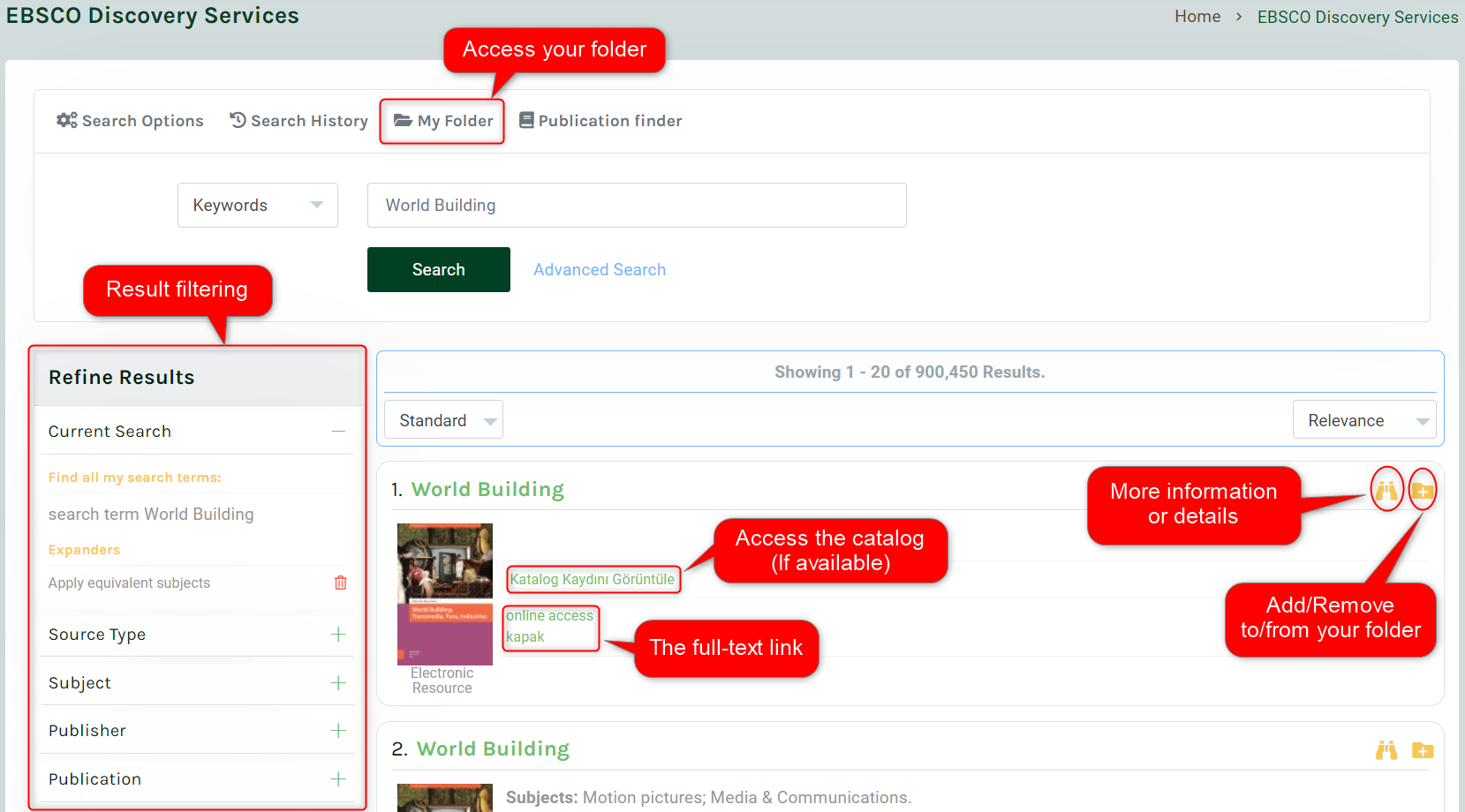Click the Publication finder book icon
The width and height of the screenshot is (1465, 812).
tap(526, 120)
